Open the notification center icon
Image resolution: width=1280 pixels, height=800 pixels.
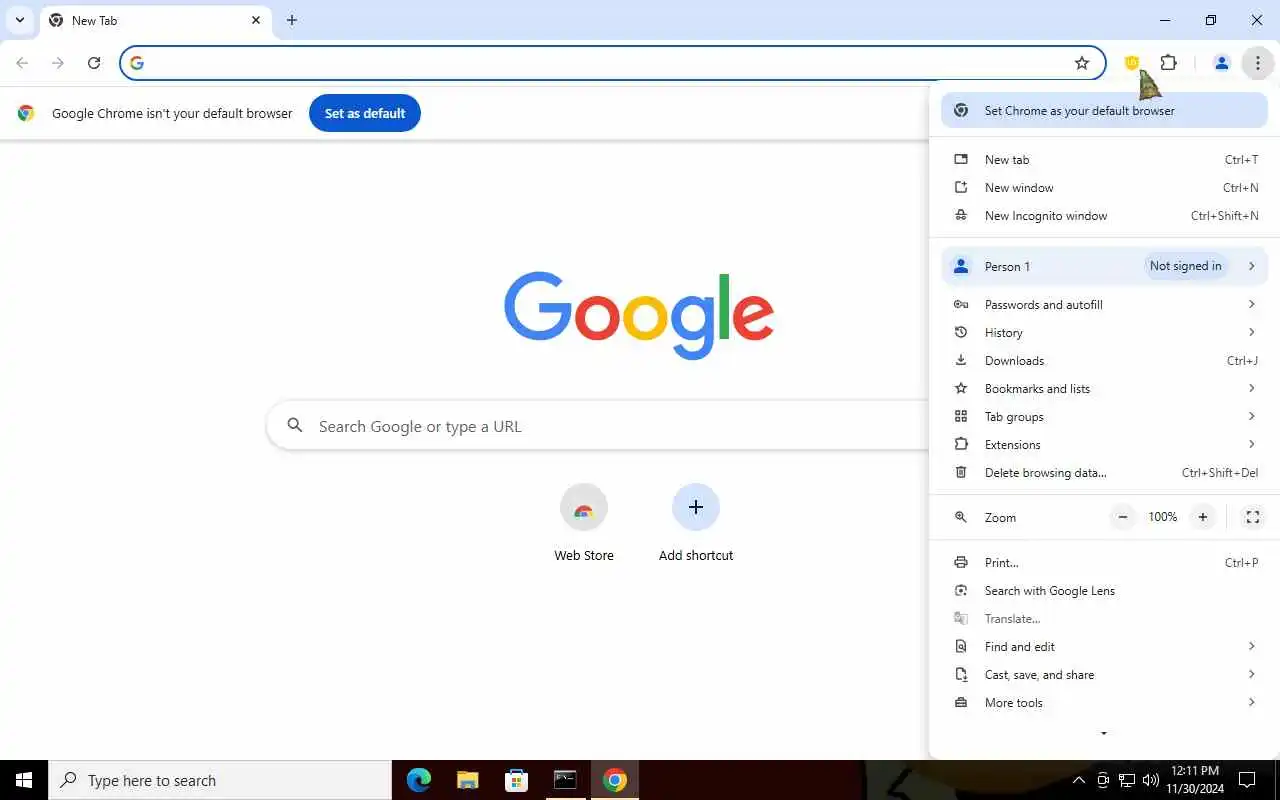(1247, 780)
